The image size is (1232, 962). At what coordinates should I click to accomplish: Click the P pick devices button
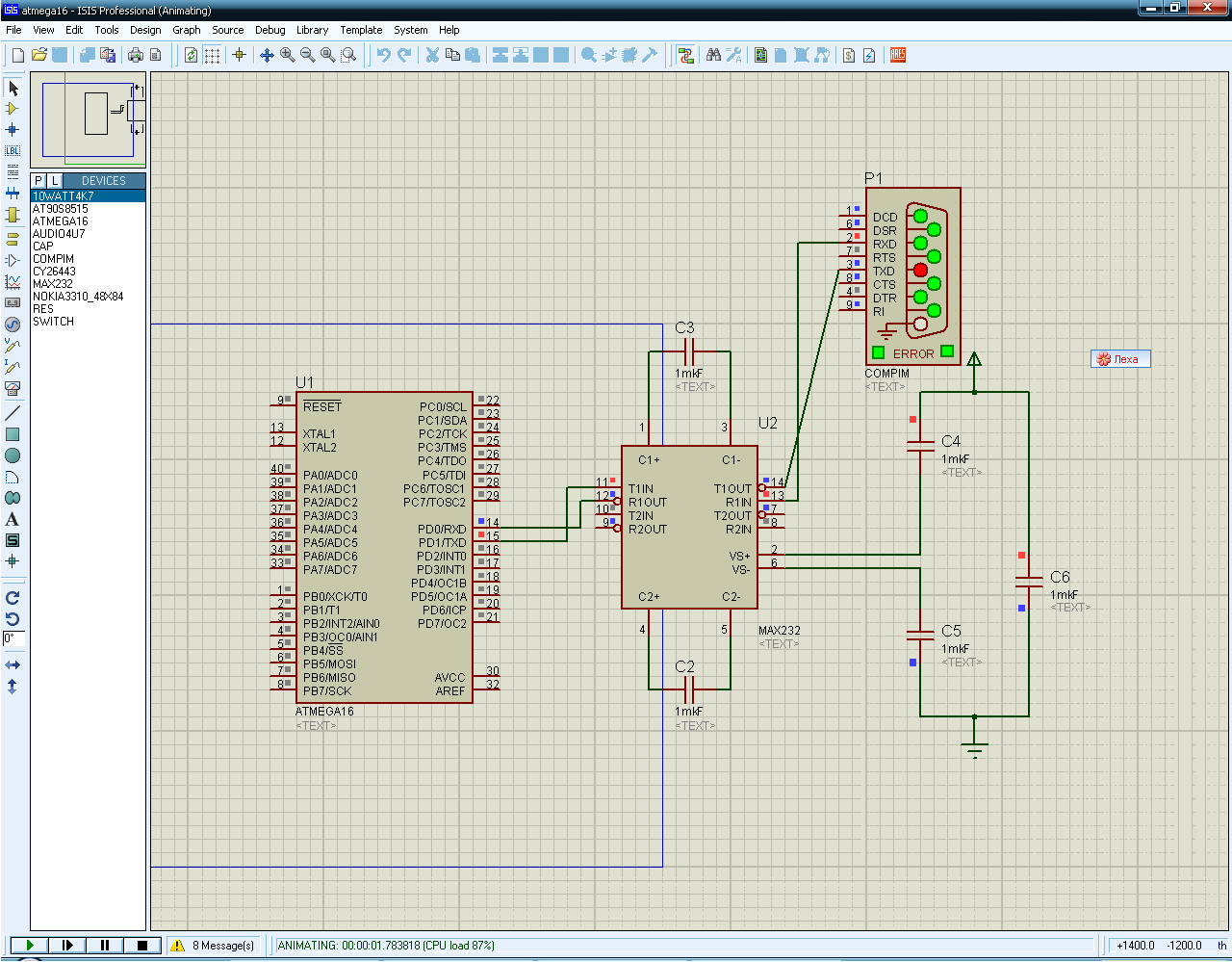click(38, 181)
